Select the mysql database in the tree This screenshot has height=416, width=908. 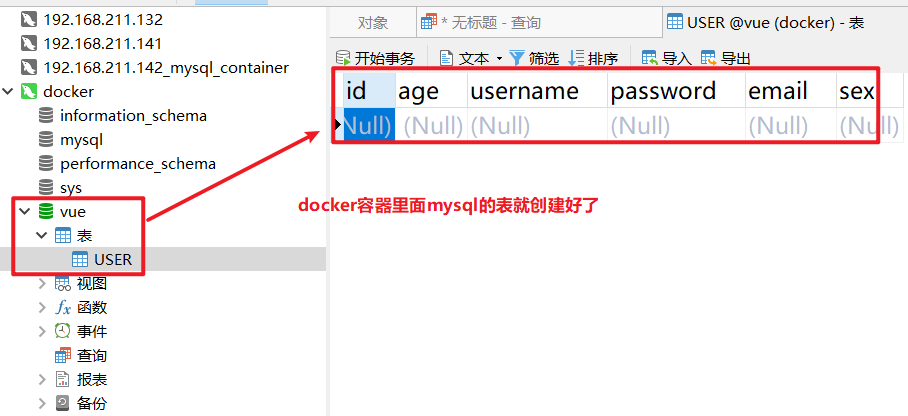(81, 139)
